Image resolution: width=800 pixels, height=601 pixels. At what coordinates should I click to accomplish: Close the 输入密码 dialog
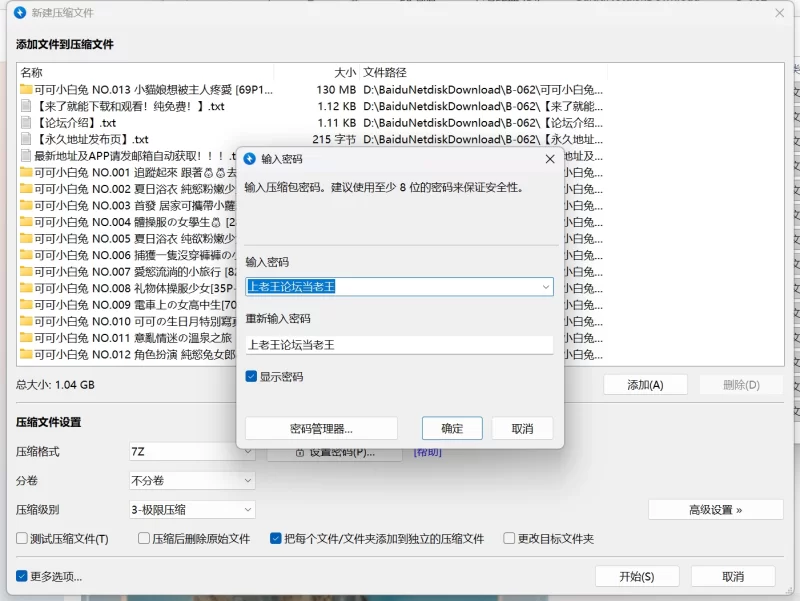pyautogui.click(x=549, y=159)
